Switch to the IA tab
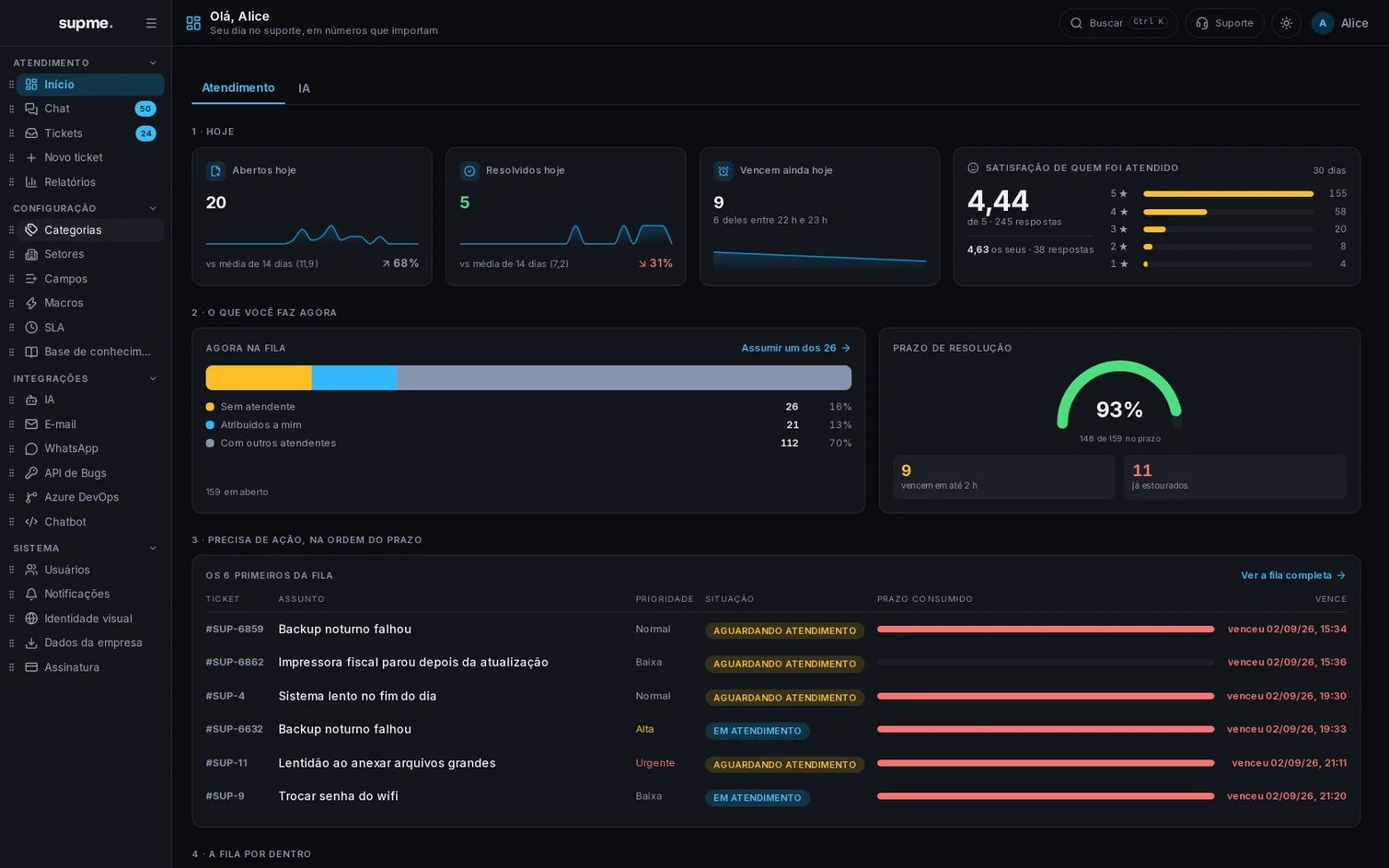This screenshot has height=868, width=1389. pyautogui.click(x=304, y=88)
